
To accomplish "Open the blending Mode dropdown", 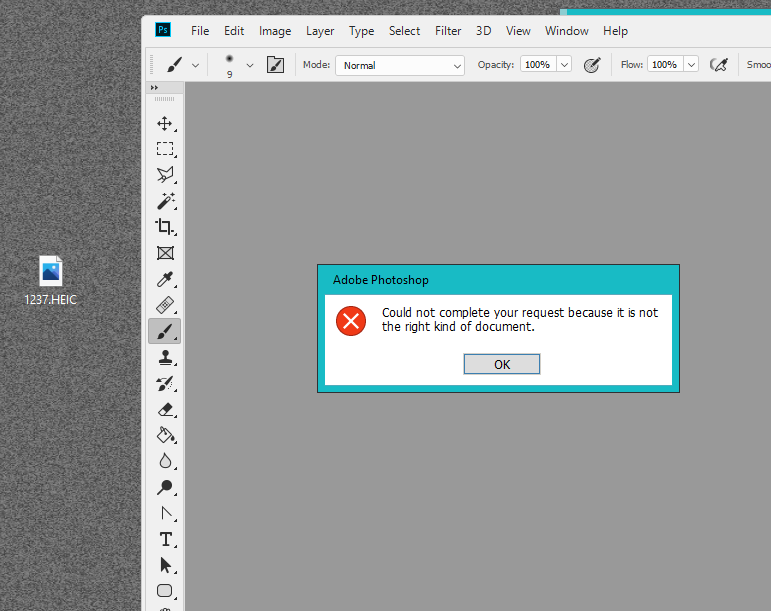I will [400, 65].
